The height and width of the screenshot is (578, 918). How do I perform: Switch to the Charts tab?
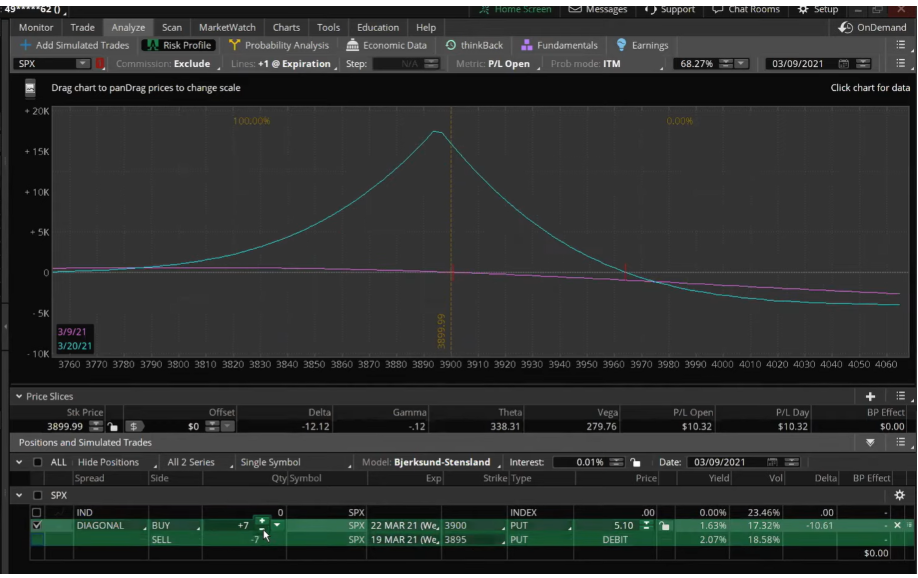(286, 27)
